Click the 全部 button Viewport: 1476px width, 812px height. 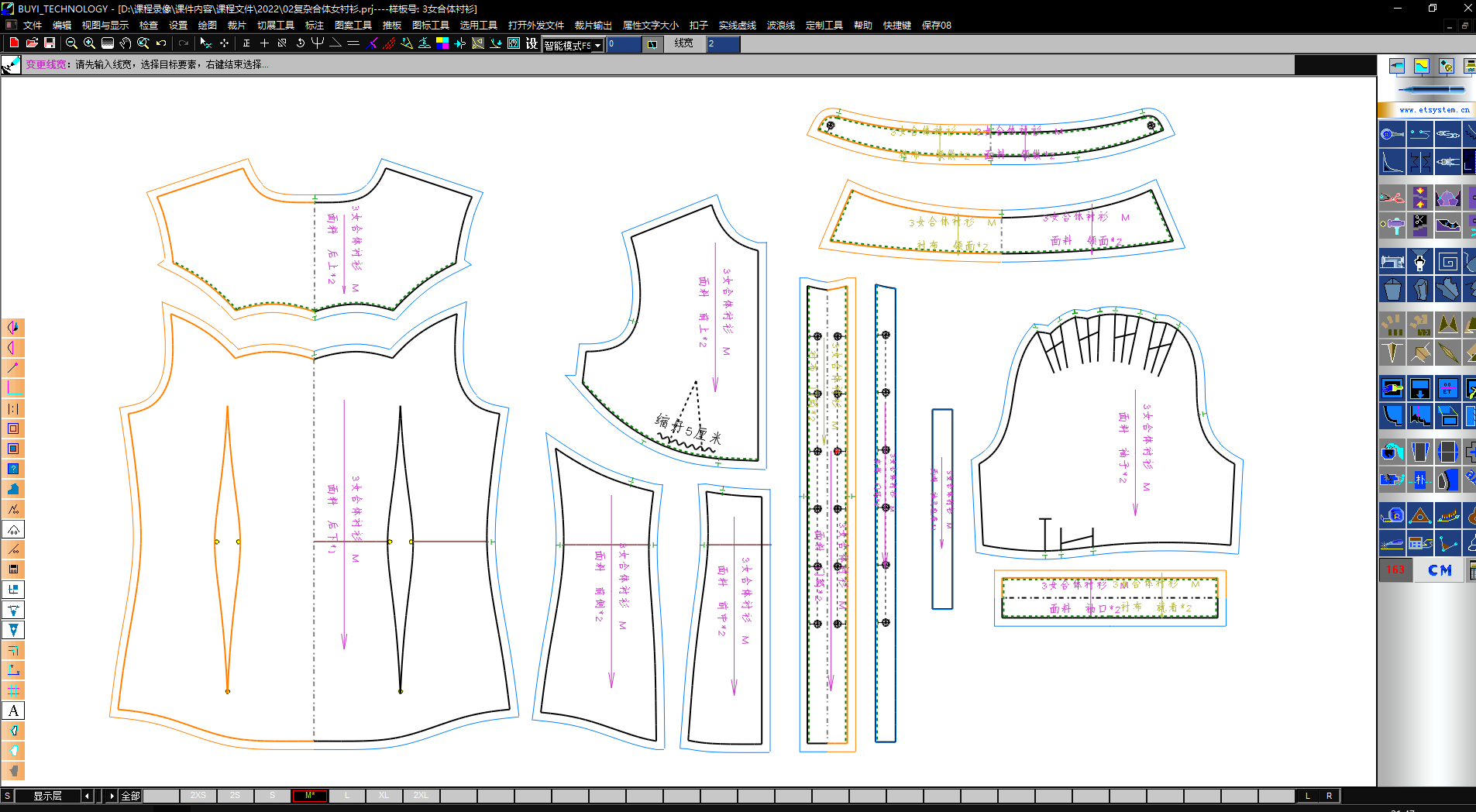click(x=130, y=796)
